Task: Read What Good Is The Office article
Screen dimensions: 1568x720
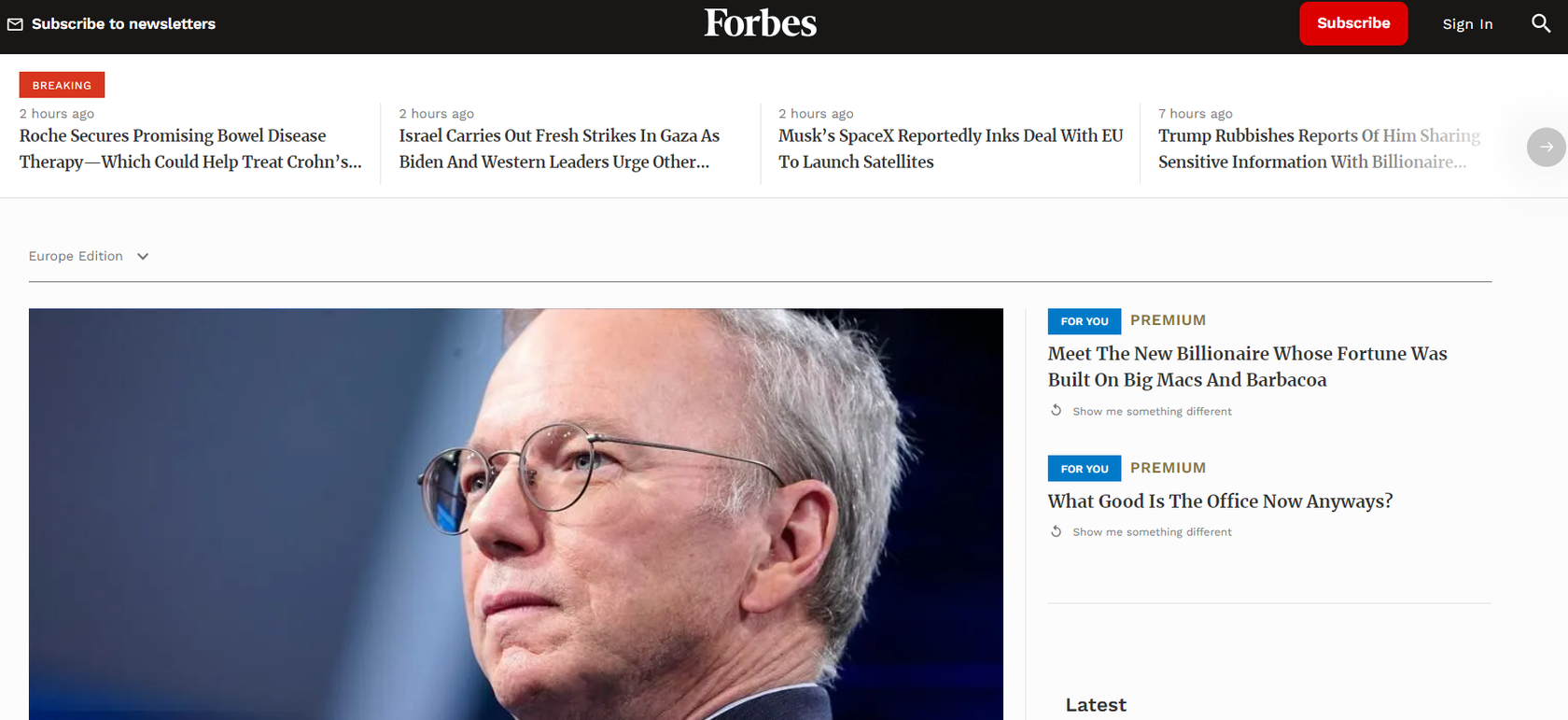Action: [x=1220, y=501]
